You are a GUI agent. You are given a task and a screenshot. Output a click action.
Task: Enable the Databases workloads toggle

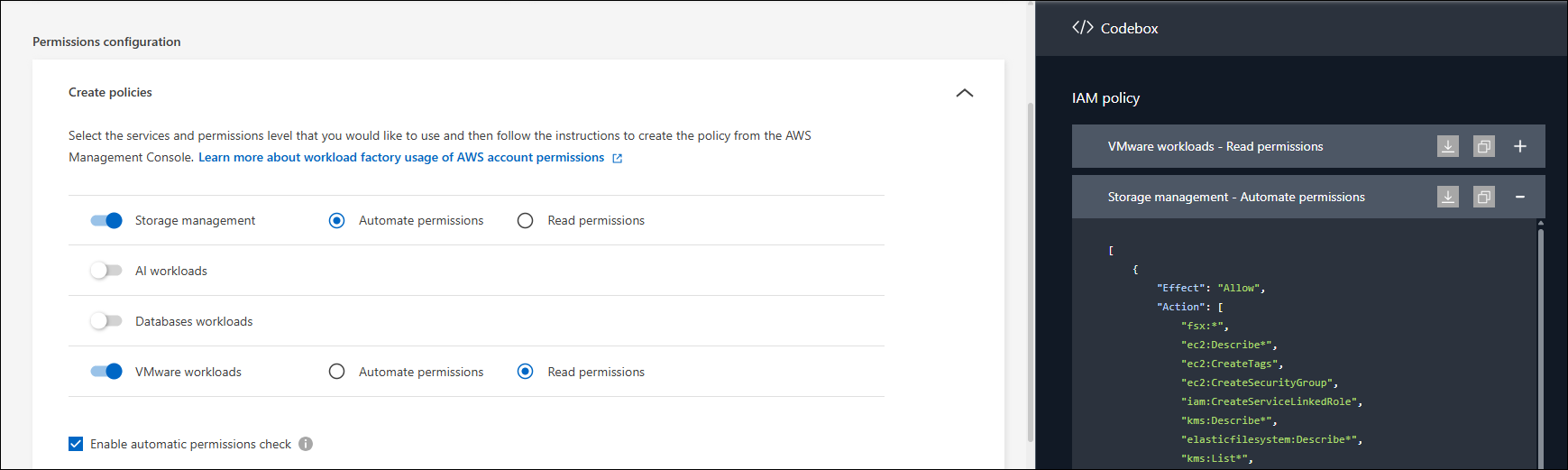pyautogui.click(x=106, y=321)
